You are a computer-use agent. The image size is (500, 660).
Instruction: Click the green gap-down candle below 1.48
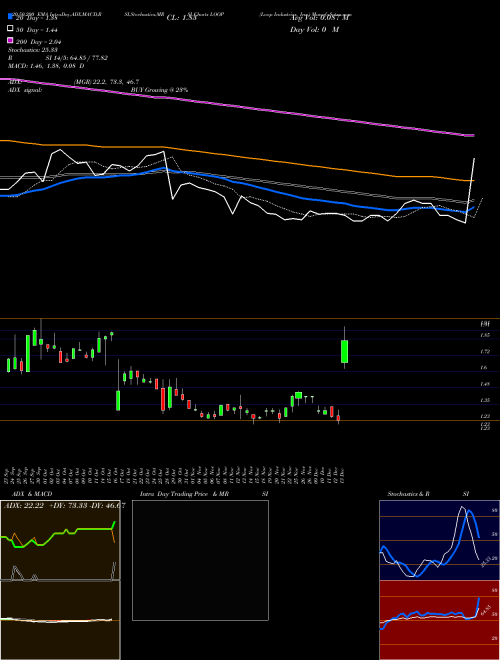tap(118, 400)
